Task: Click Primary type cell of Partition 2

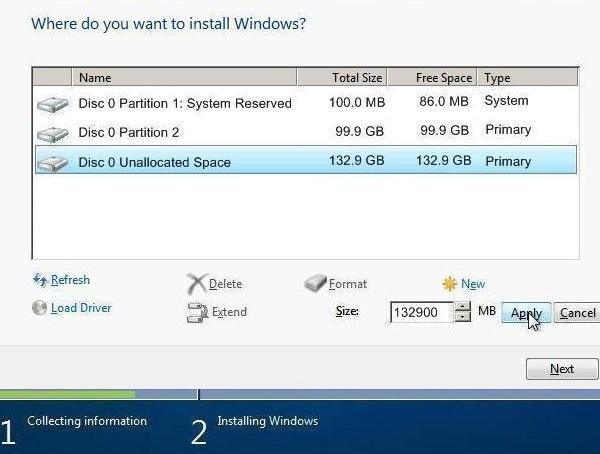Action: [x=508, y=130]
